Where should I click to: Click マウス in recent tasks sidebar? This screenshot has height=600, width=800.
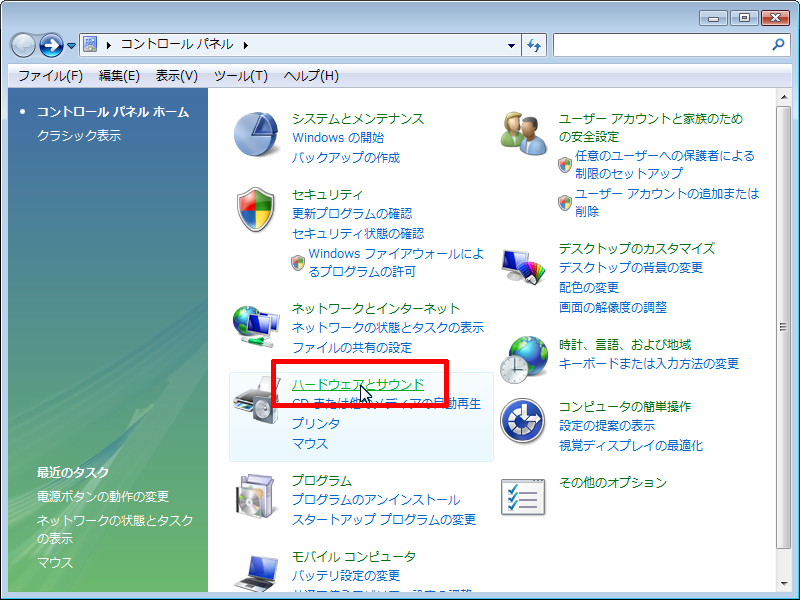[55, 563]
